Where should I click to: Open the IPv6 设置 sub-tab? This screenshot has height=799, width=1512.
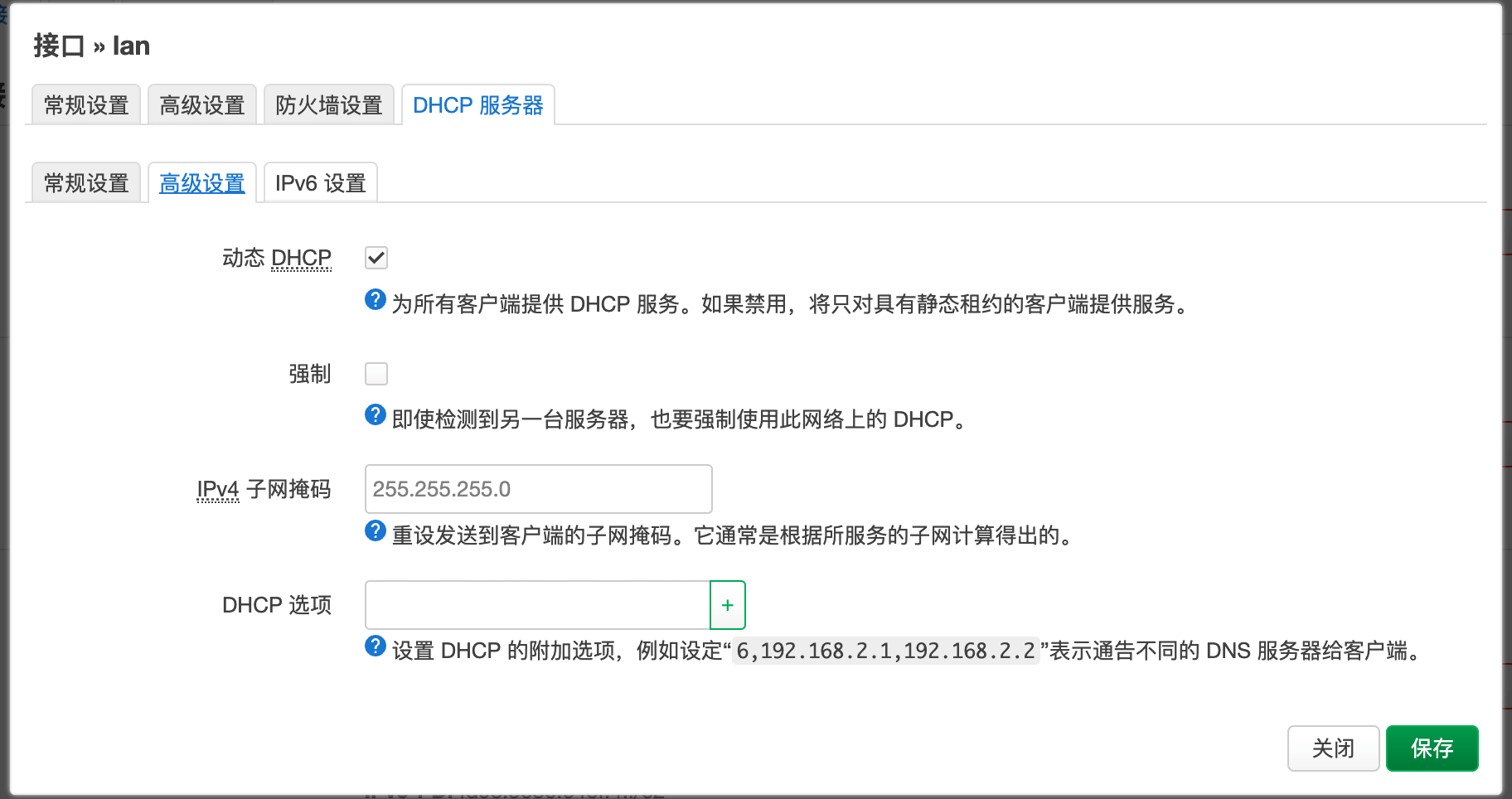[x=320, y=183]
